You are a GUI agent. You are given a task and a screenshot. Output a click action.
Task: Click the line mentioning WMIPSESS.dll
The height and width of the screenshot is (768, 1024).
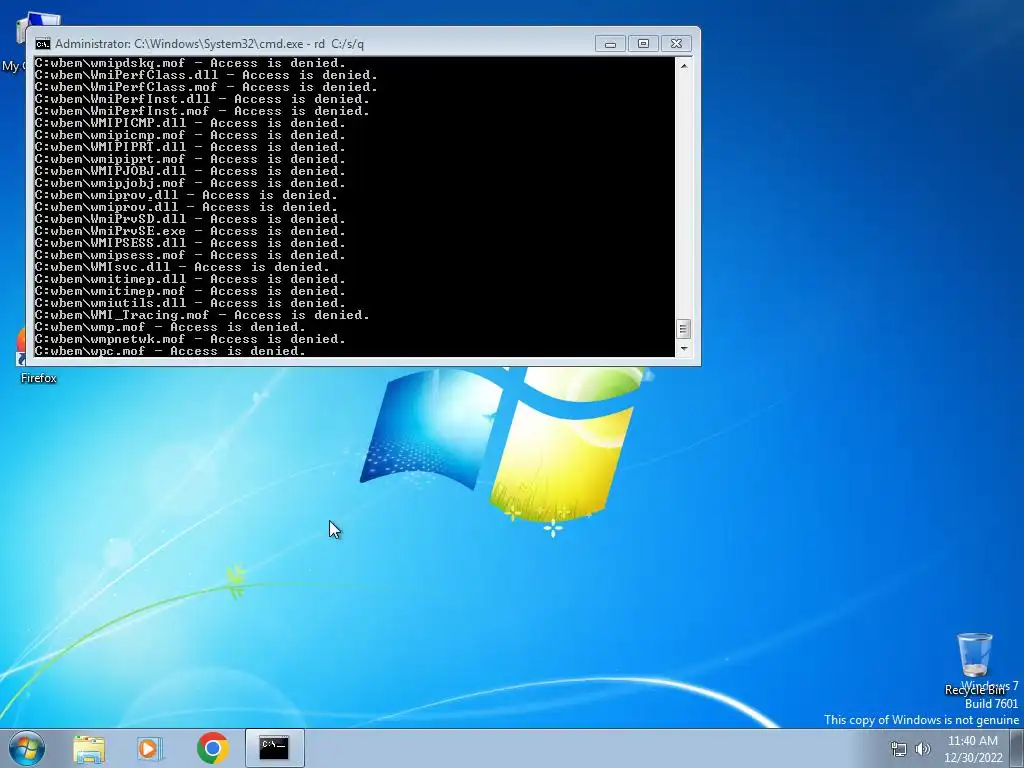coord(190,243)
